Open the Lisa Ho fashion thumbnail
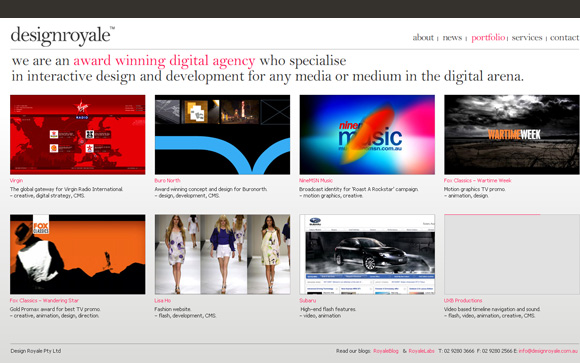 222,255
